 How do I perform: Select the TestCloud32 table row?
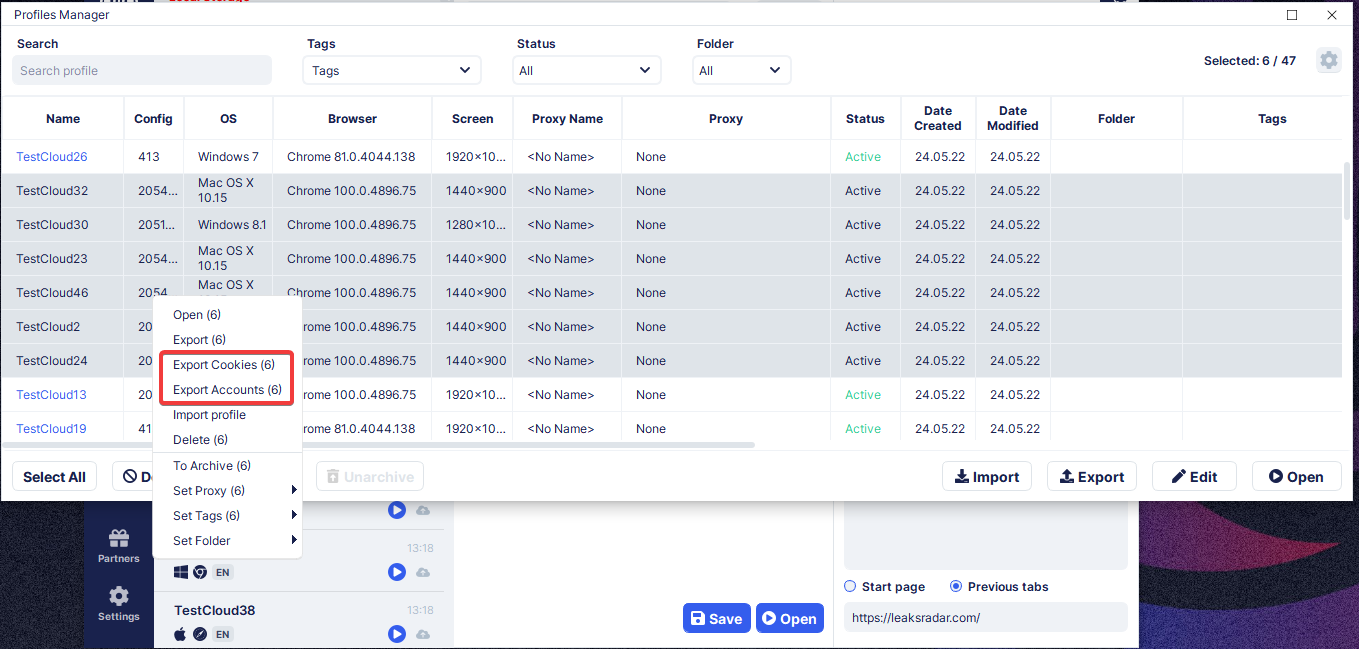pyautogui.click(x=671, y=191)
